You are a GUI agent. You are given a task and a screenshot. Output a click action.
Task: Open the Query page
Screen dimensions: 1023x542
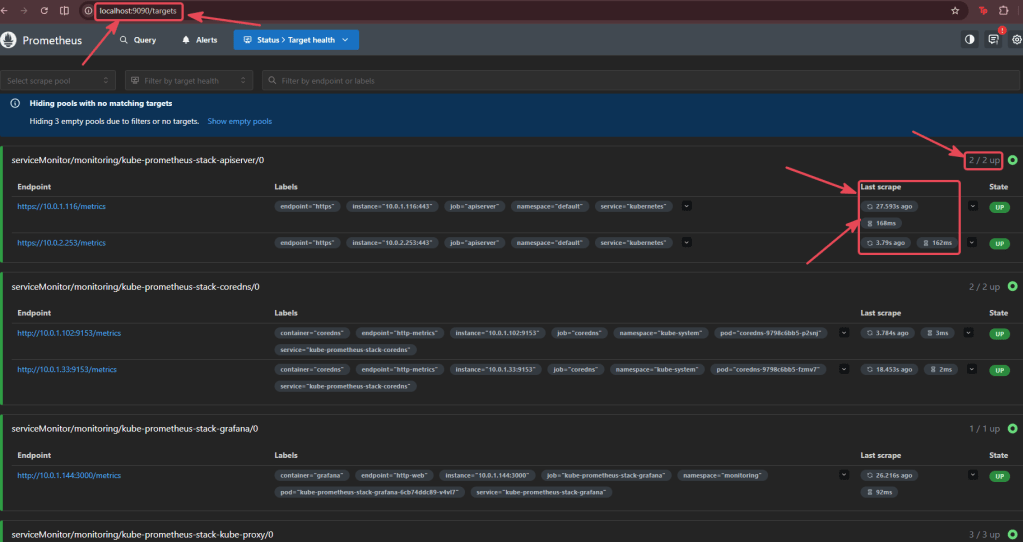(138, 40)
